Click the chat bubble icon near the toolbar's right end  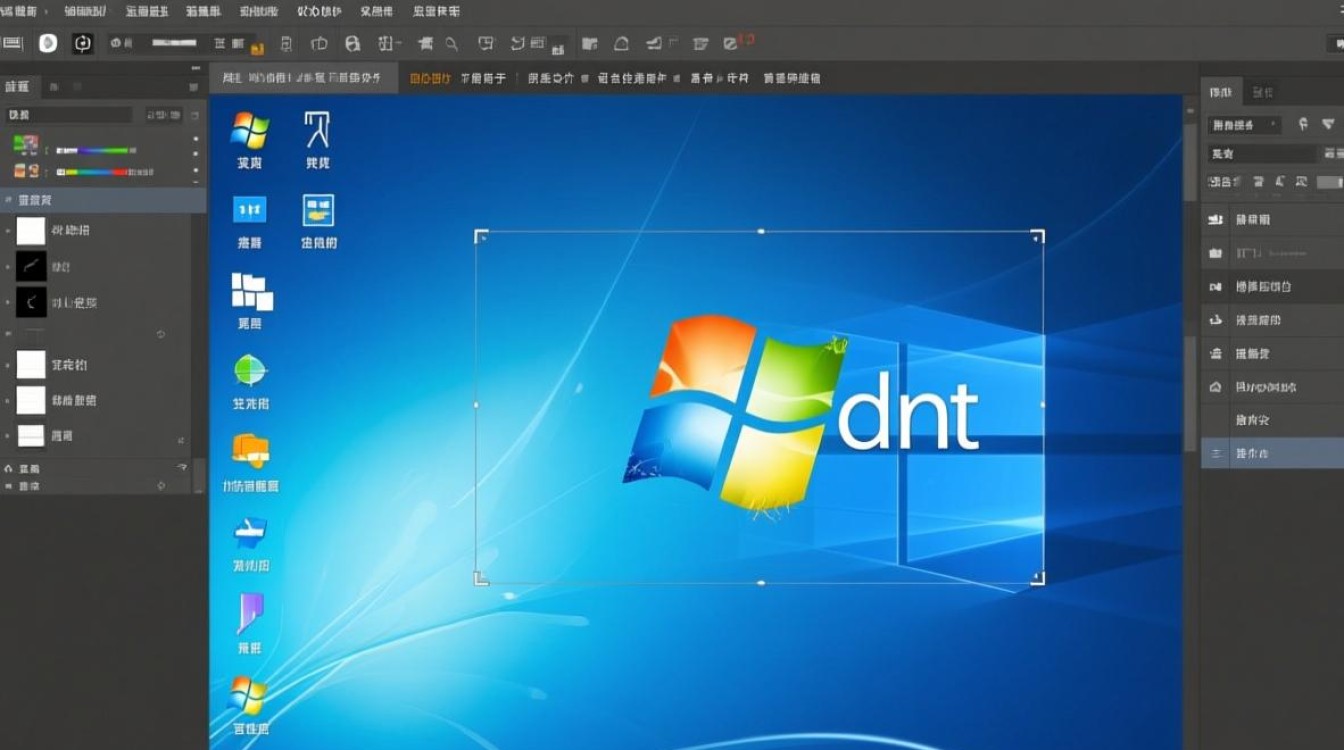point(487,44)
